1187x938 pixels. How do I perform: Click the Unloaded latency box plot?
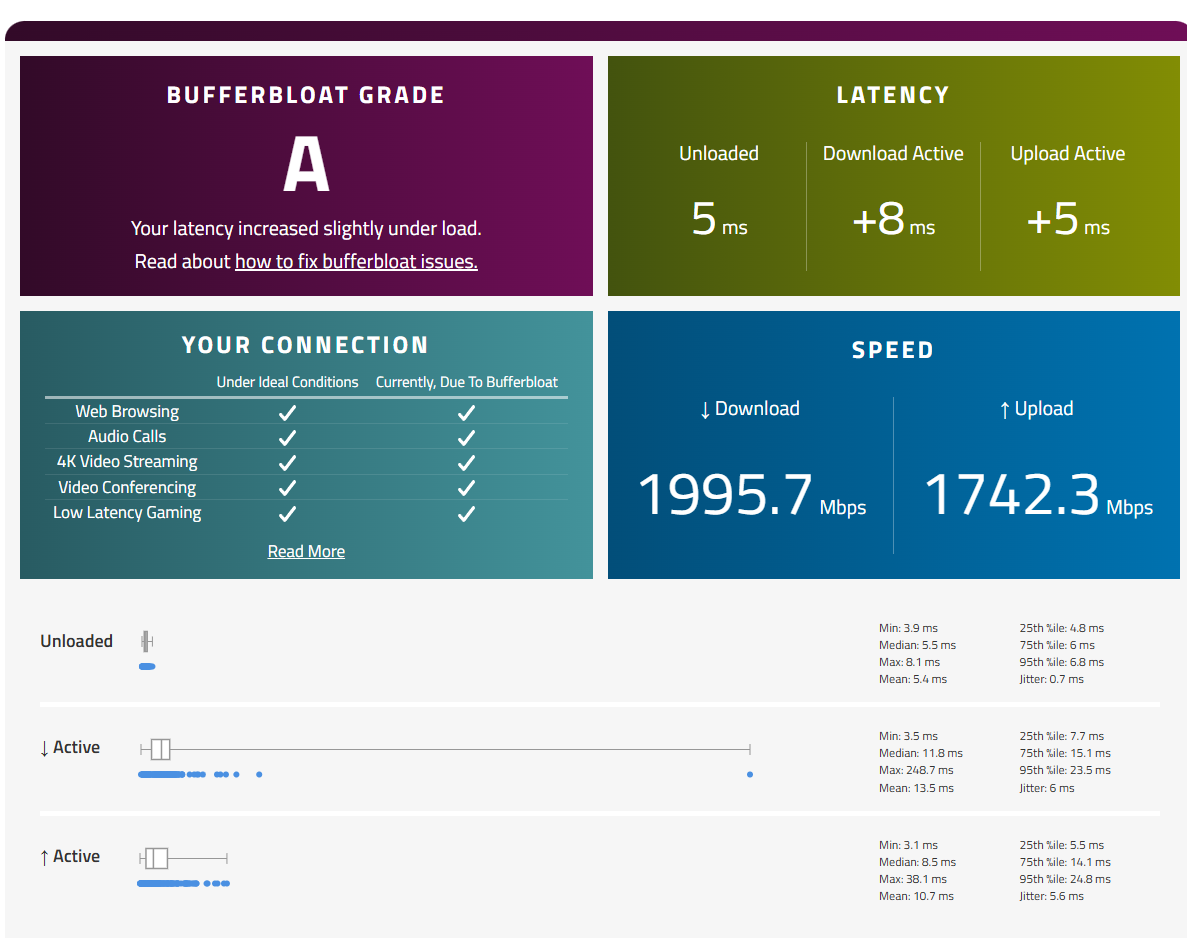coord(147,641)
